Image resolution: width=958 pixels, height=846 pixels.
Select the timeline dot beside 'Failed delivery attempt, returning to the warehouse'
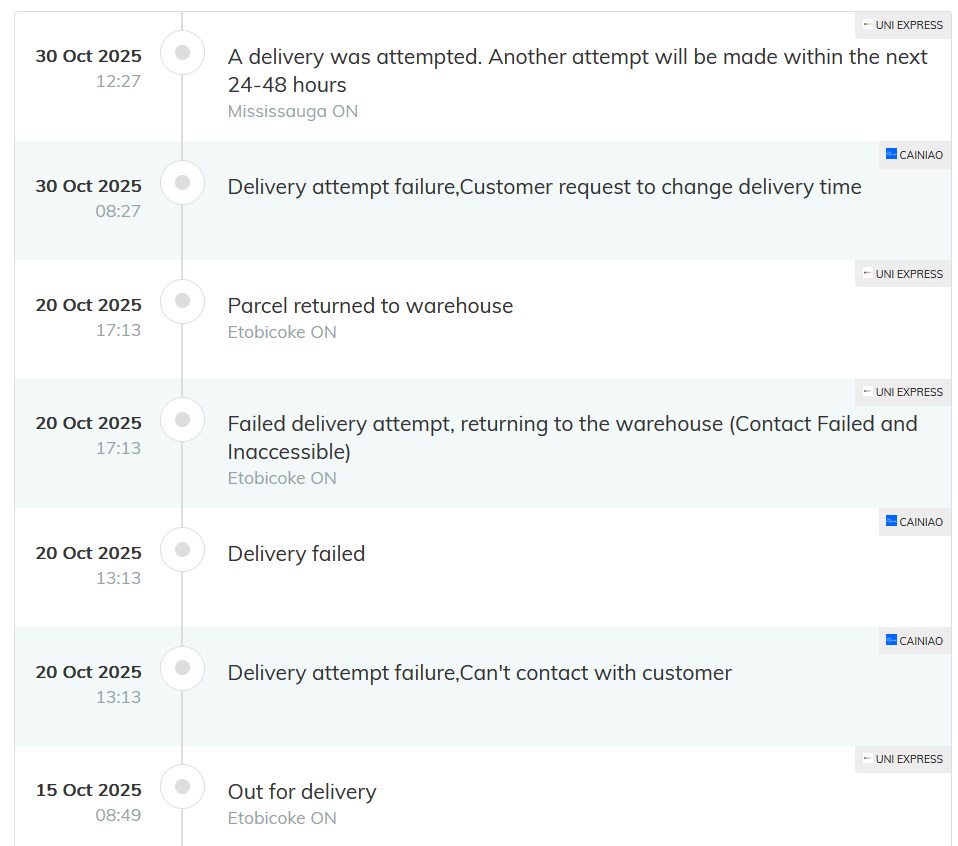point(182,420)
